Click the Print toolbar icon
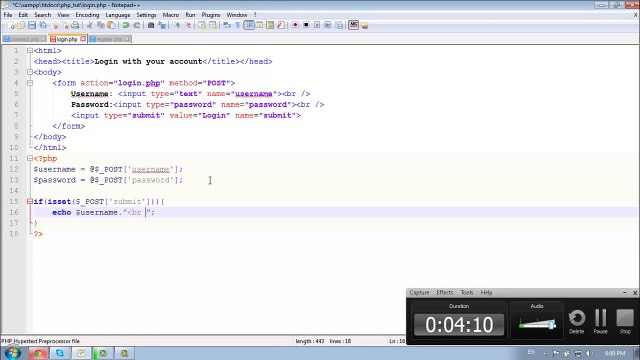The width and height of the screenshot is (640, 360). point(76,25)
